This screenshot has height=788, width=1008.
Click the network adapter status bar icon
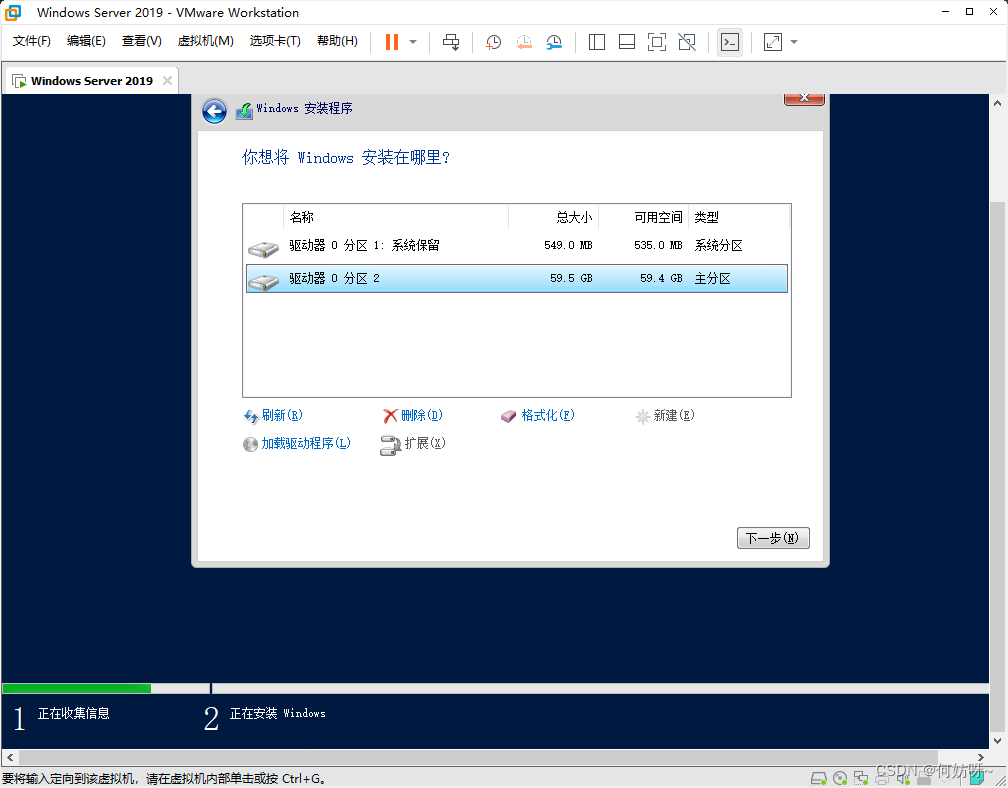[x=861, y=779]
